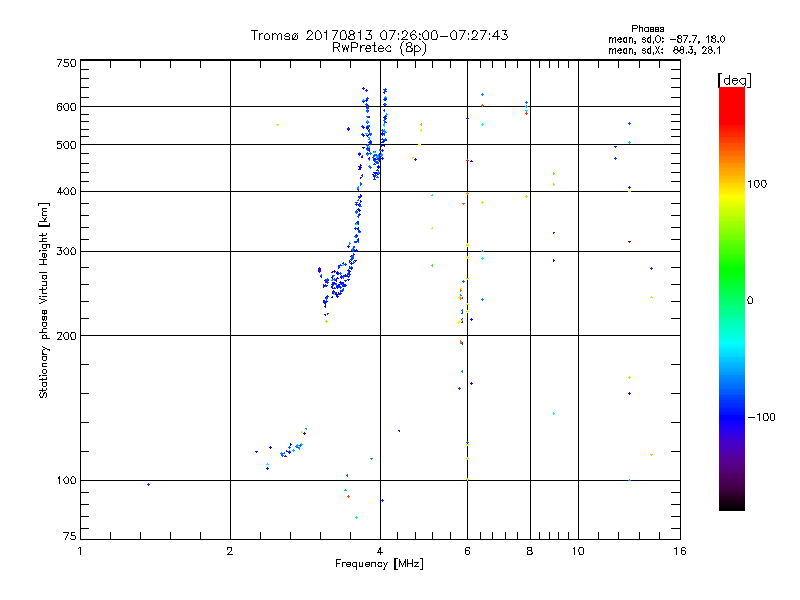Click the 100 tick label on the colorbar
This screenshot has width=800, height=600.
(x=757, y=184)
